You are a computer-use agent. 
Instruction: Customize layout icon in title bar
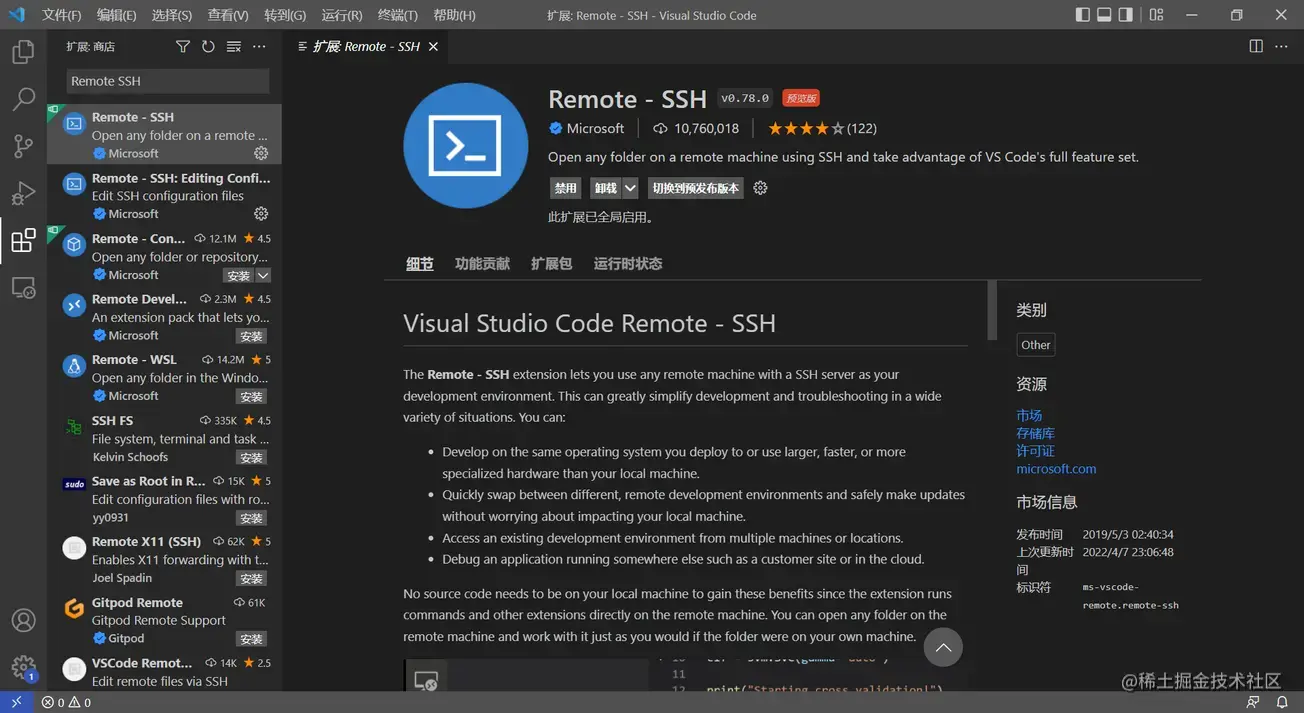pos(1156,15)
